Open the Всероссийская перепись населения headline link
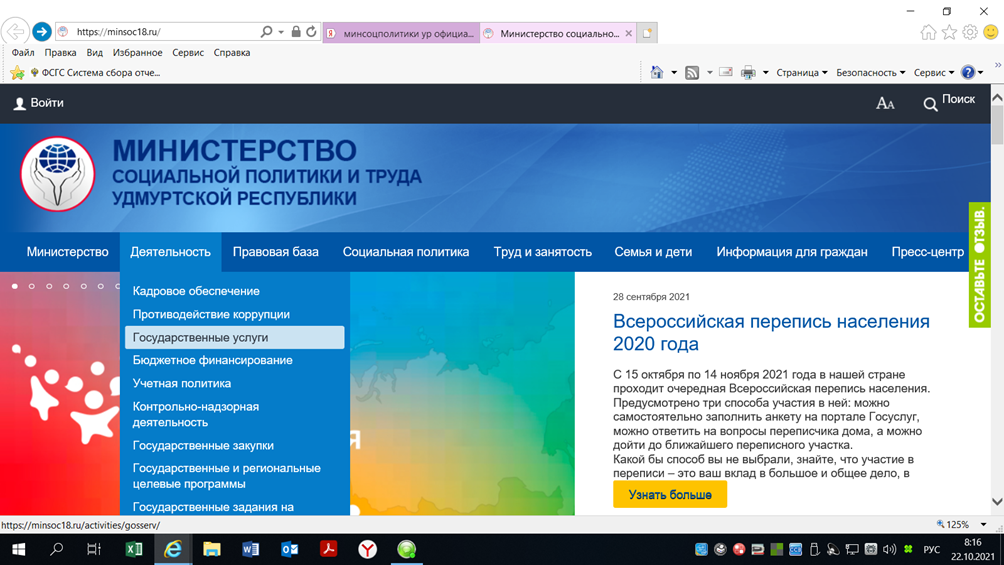 pyautogui.click(x=770, y=332)
